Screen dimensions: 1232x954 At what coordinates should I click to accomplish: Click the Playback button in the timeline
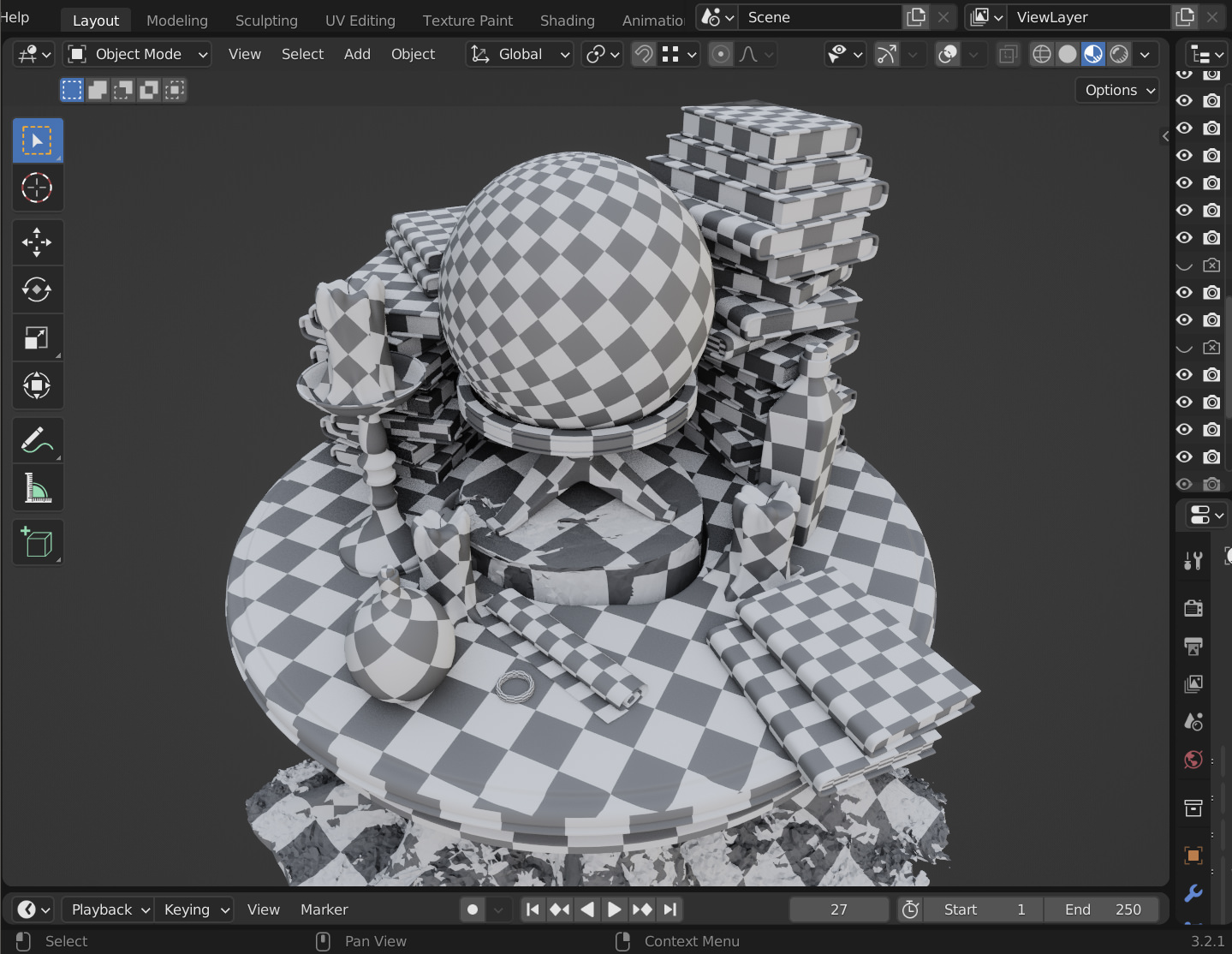[106, 909]
